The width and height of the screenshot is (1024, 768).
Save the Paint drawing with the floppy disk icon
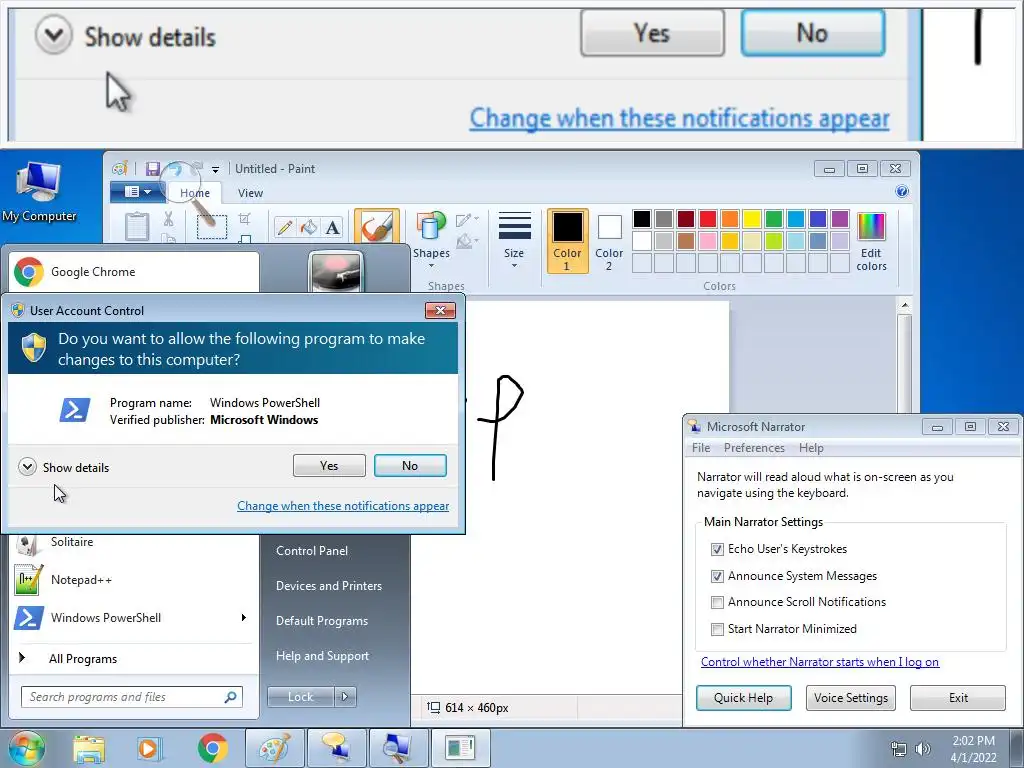pyautogui.click(x=153, y=169)
